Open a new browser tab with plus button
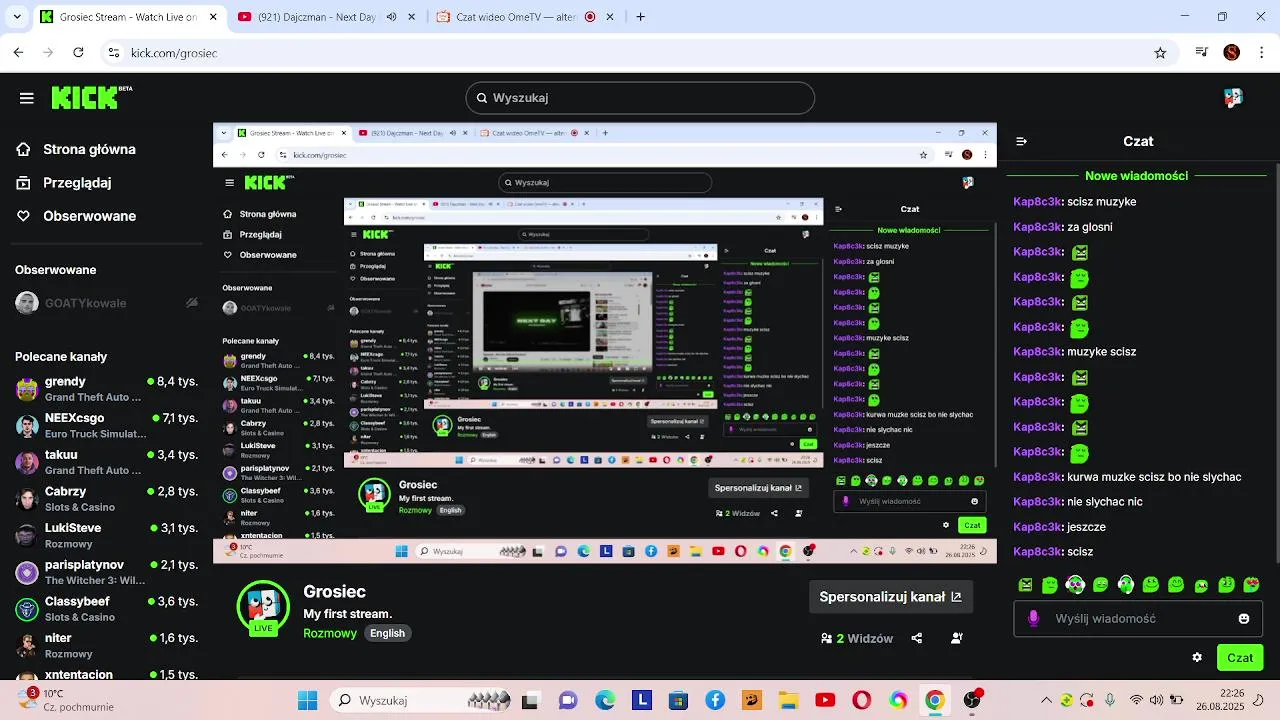The width and height of the screenshot is (1280, 720). [641, 17]
